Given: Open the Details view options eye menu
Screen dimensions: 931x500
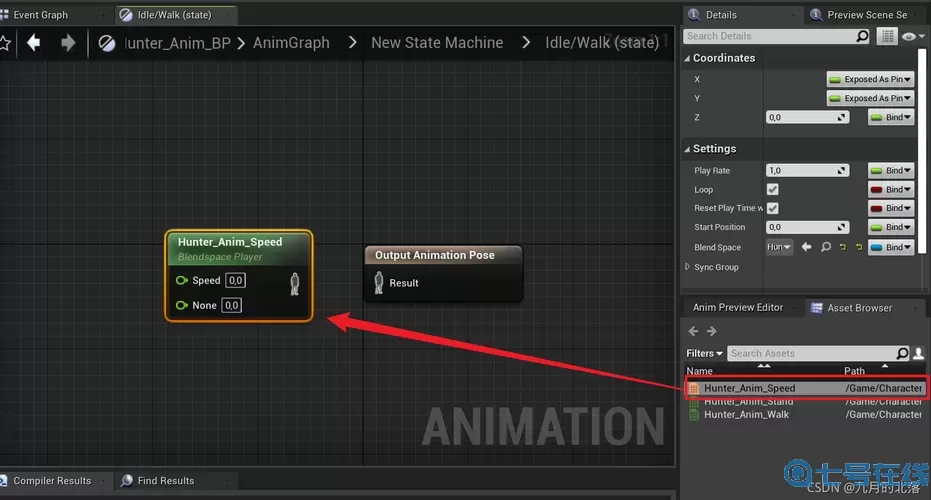Looking at the screenshot, I should (913, 36).
